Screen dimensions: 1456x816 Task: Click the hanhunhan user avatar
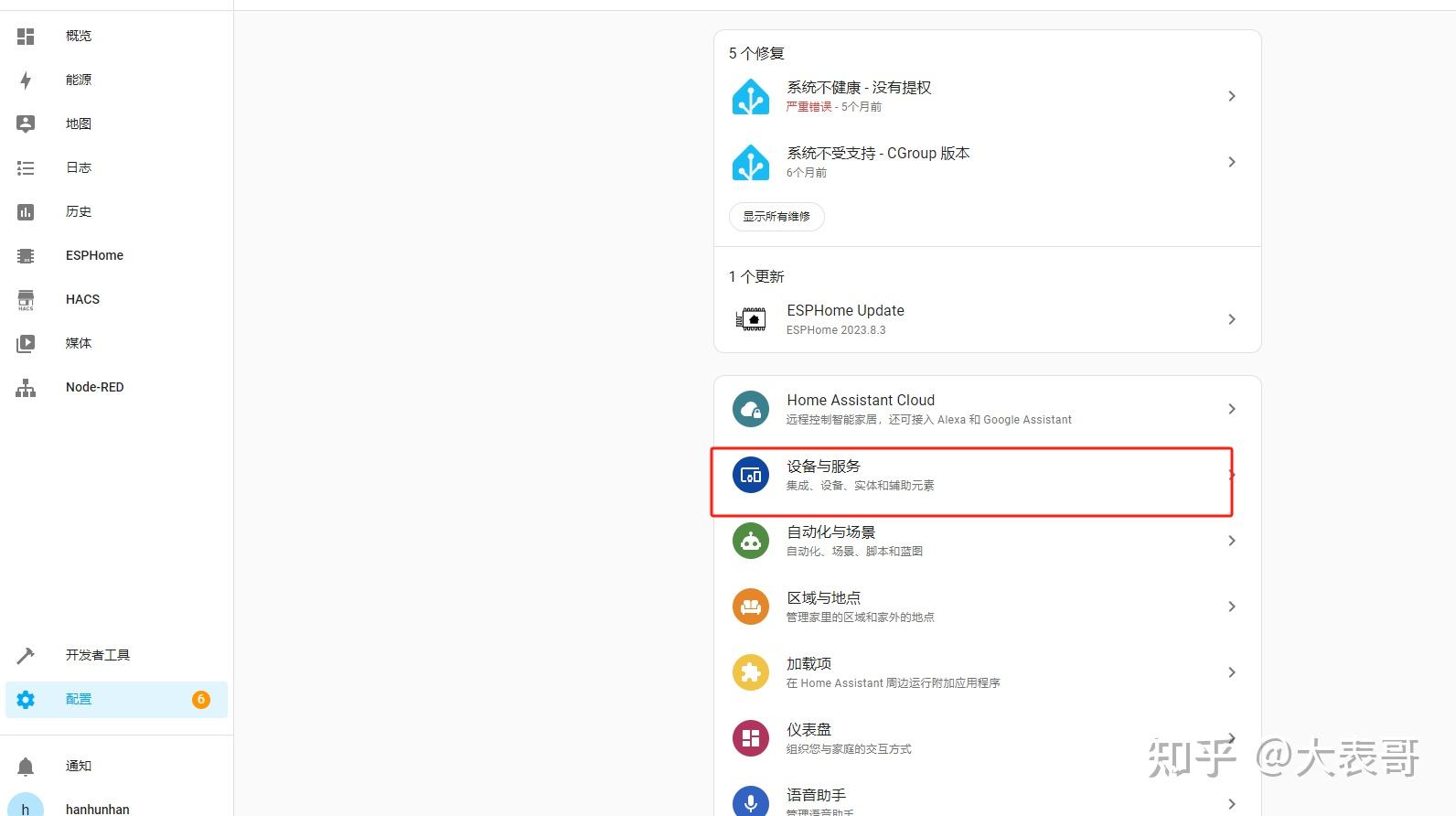pyautogui.click(x=26, y=804)
